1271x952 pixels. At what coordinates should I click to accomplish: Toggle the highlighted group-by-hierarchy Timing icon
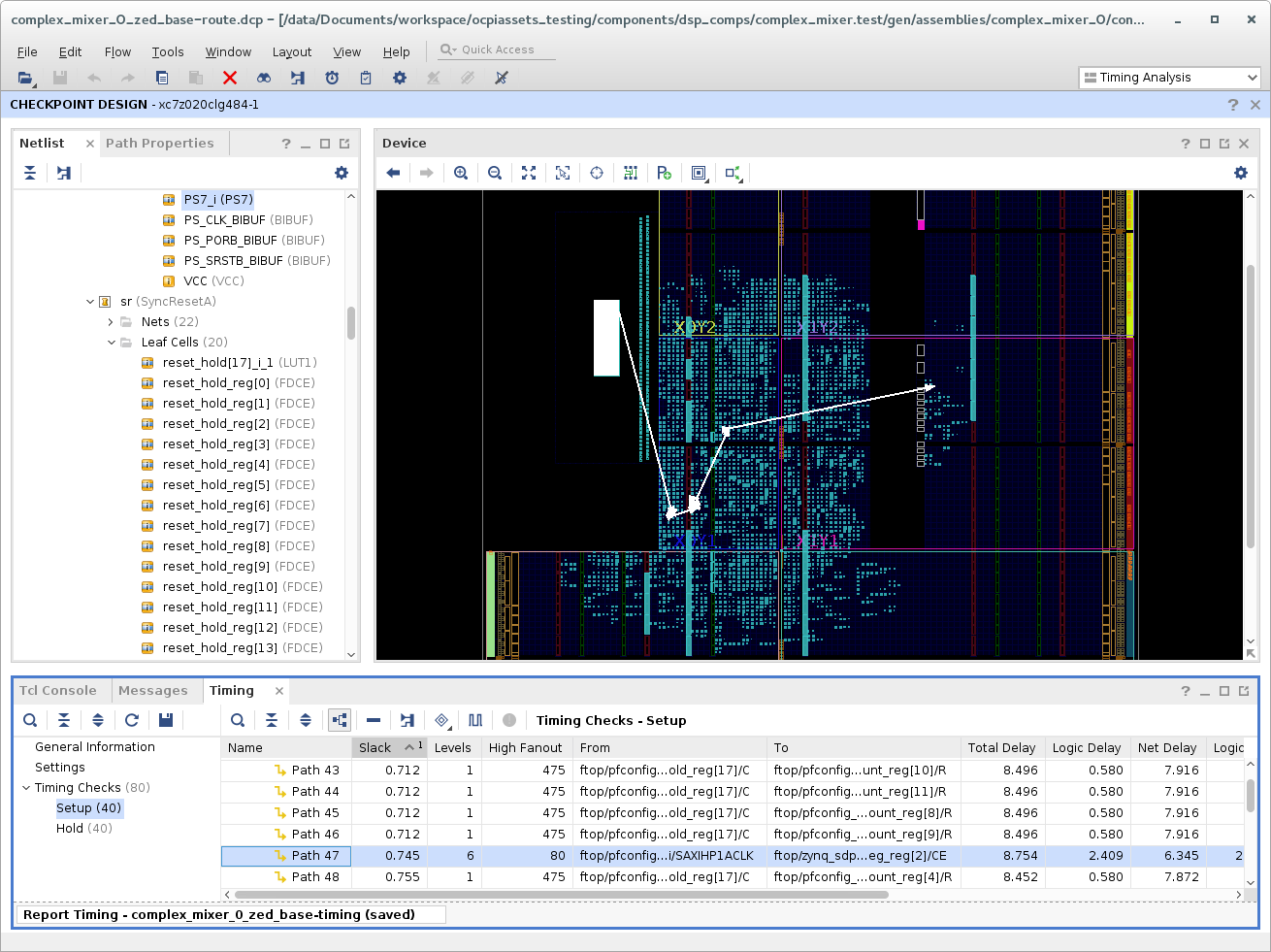[x=340, y=720]
